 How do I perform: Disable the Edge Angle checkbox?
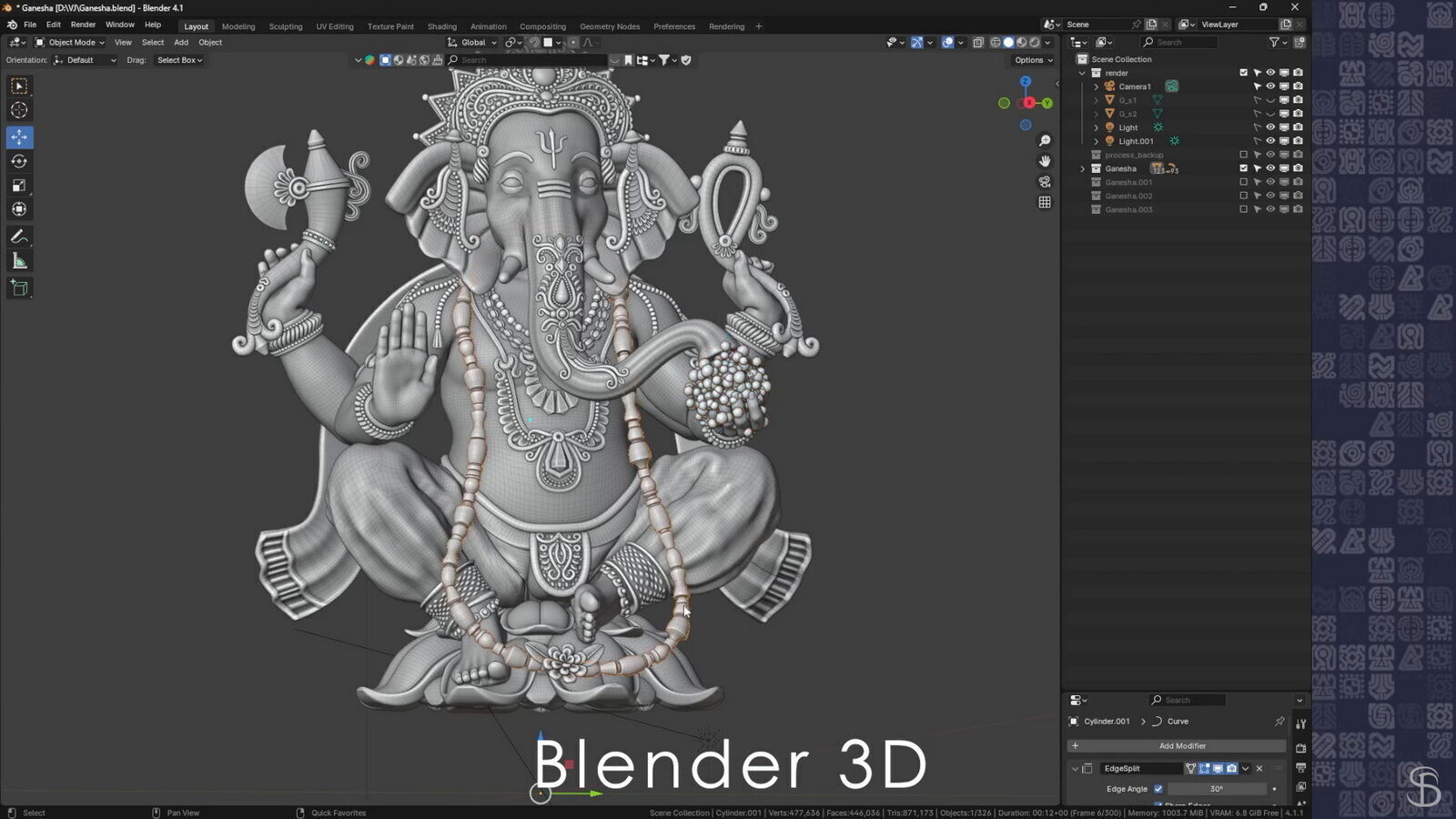click(1158, 789)
